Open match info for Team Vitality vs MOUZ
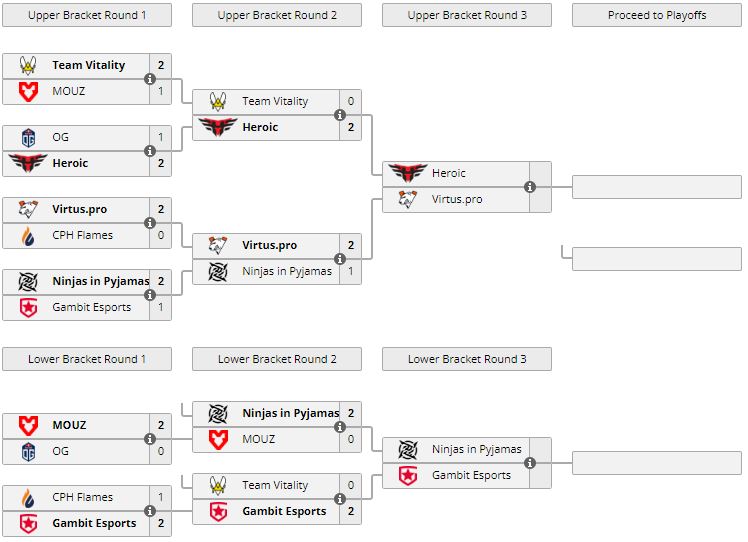This screenshot has height=542, width=748. pos(150,79)
